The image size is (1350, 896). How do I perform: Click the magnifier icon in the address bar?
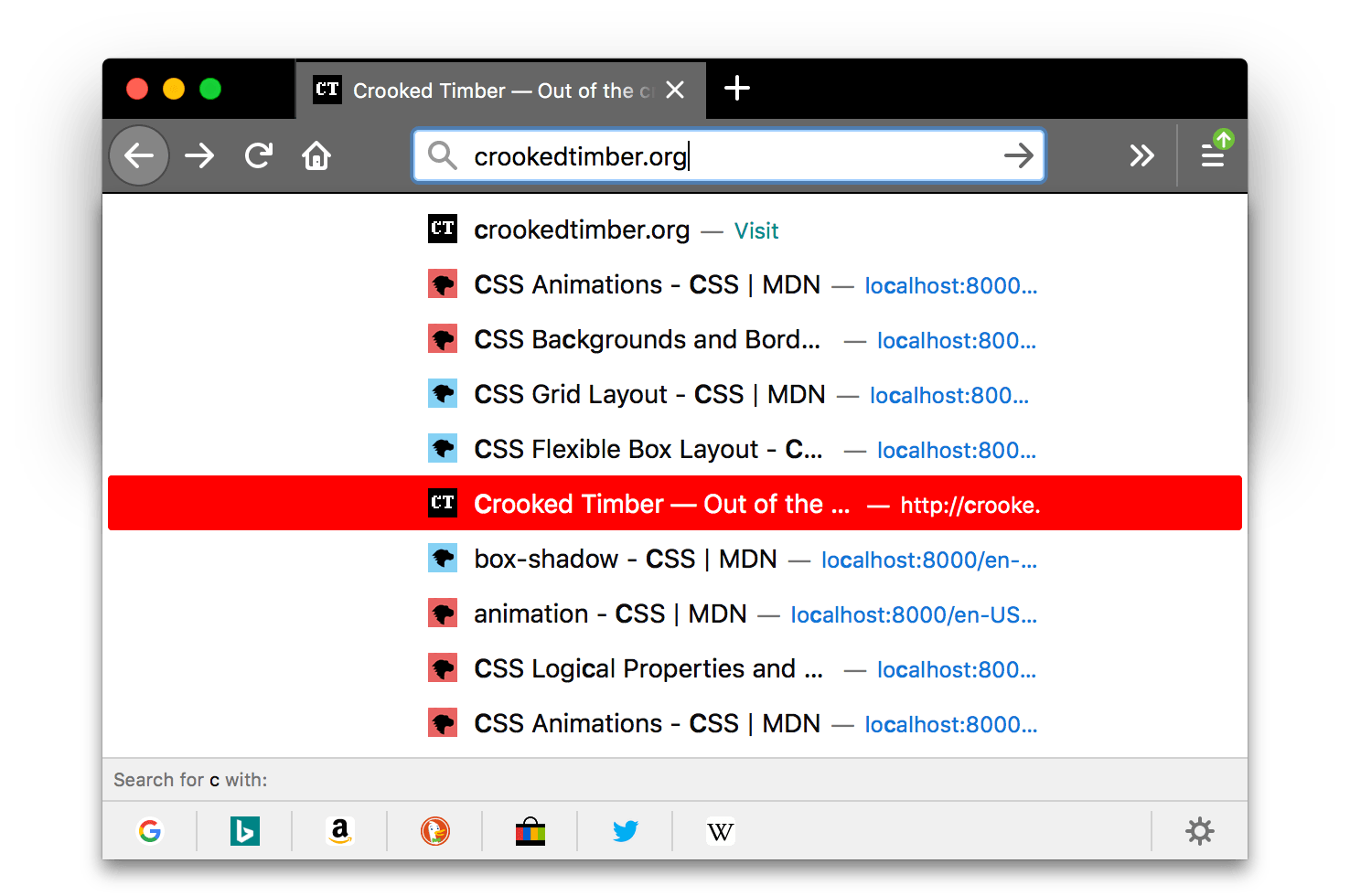[443, 155]
